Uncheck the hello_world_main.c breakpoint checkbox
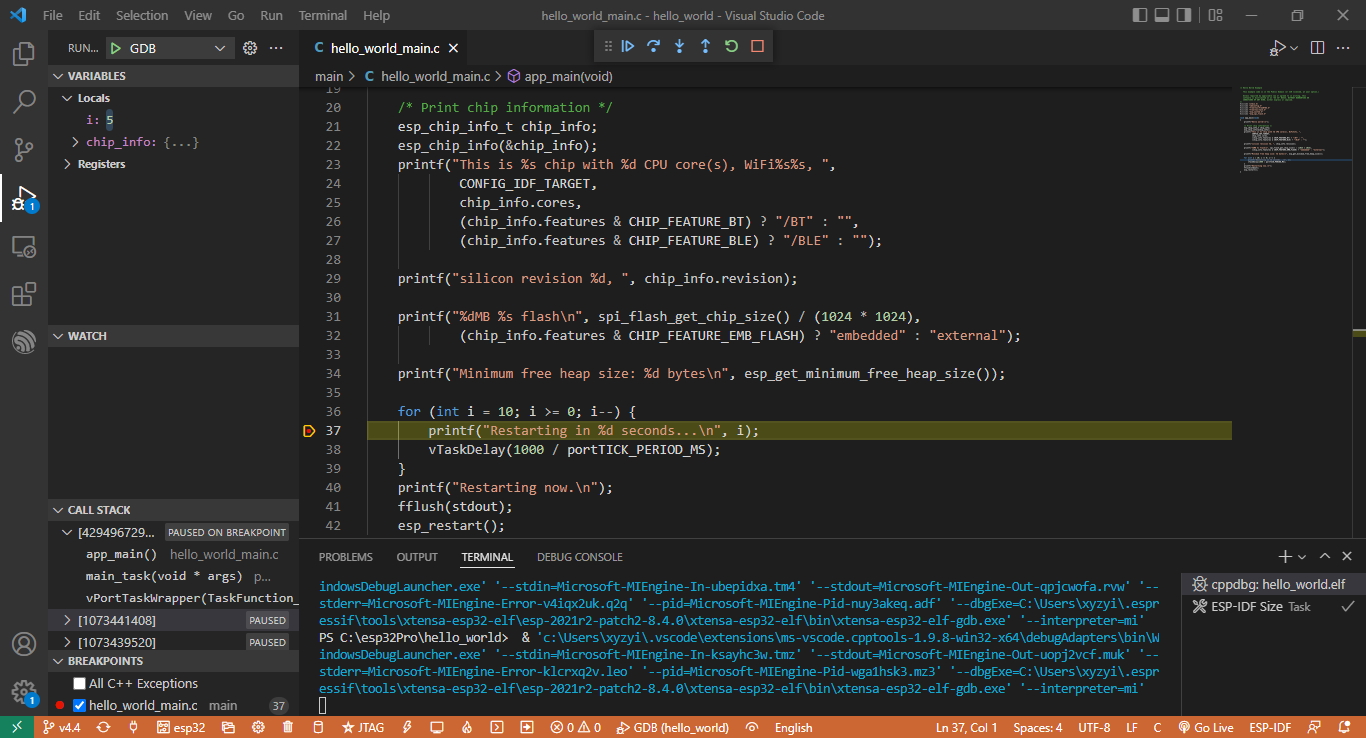Screen dimensions: 1366x738 (x=79, y=706)
